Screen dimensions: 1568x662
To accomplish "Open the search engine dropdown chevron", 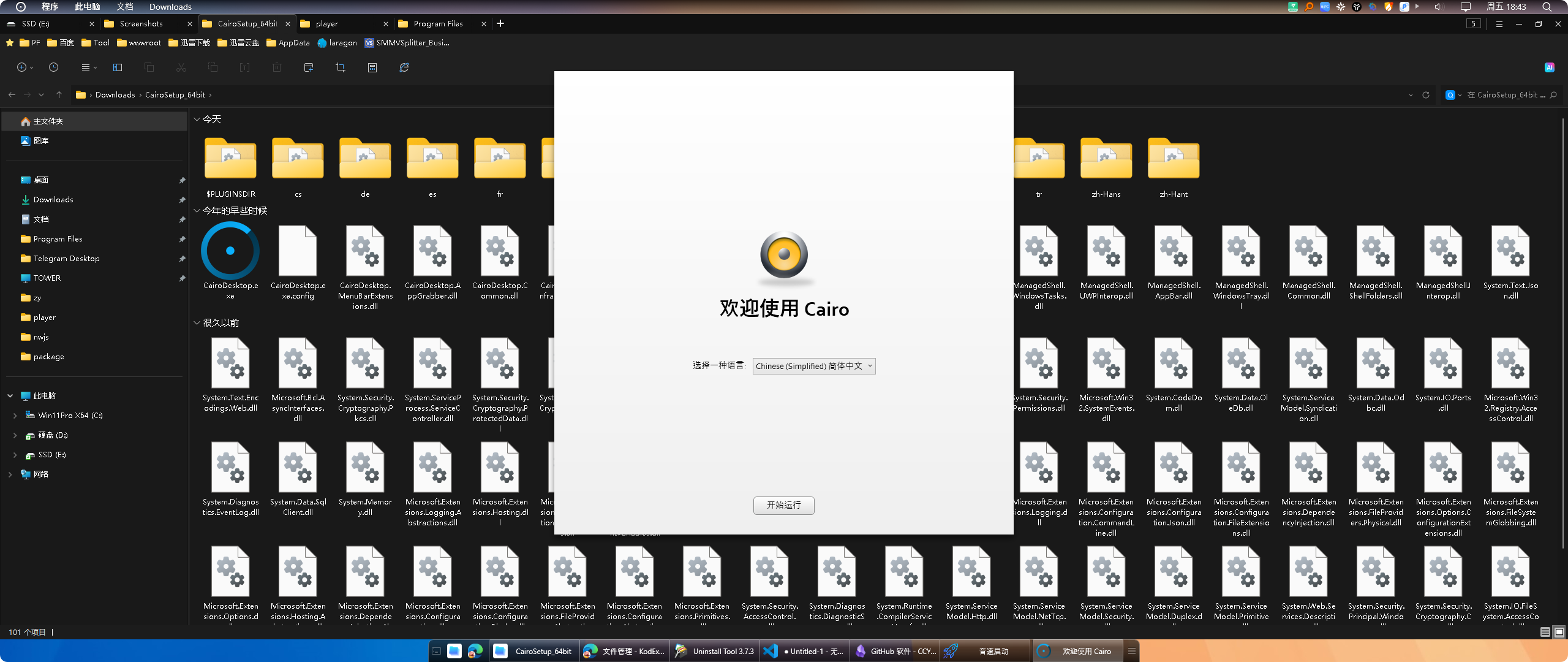I will (1460, 95).
